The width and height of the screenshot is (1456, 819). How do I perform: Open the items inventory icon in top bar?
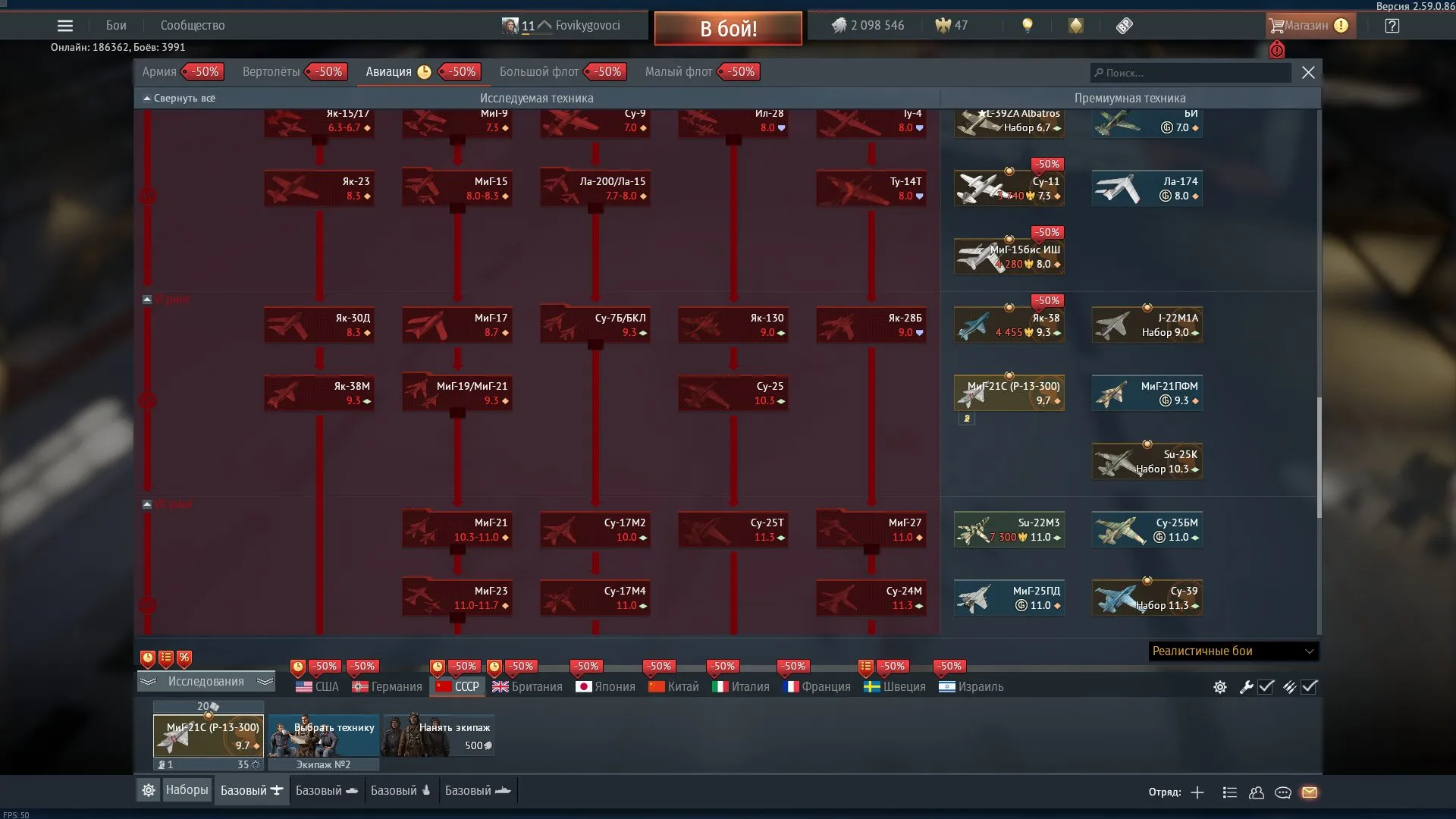point(1125,26)
